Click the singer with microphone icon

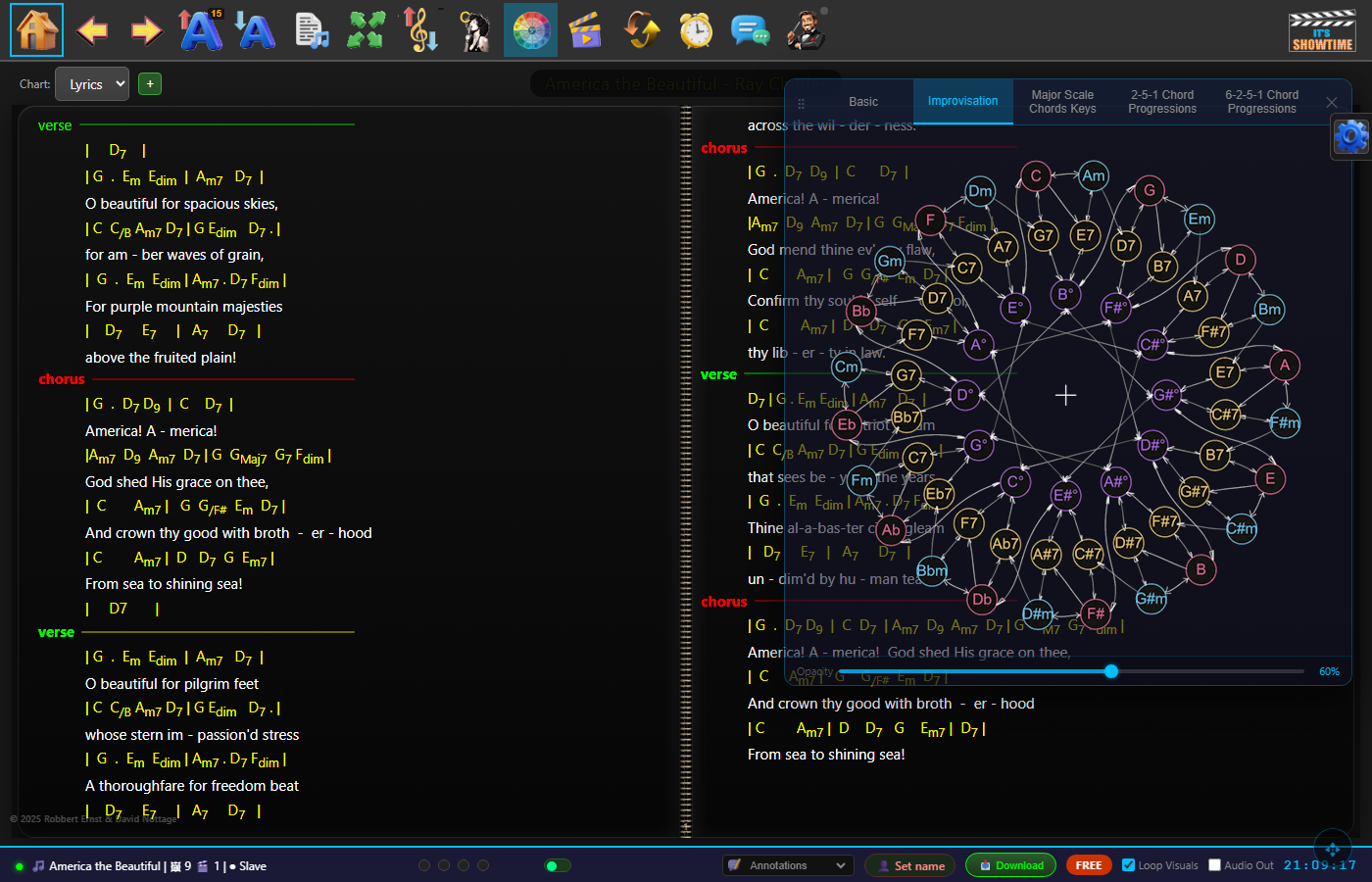pyautogui.click(x=476, y=30)
